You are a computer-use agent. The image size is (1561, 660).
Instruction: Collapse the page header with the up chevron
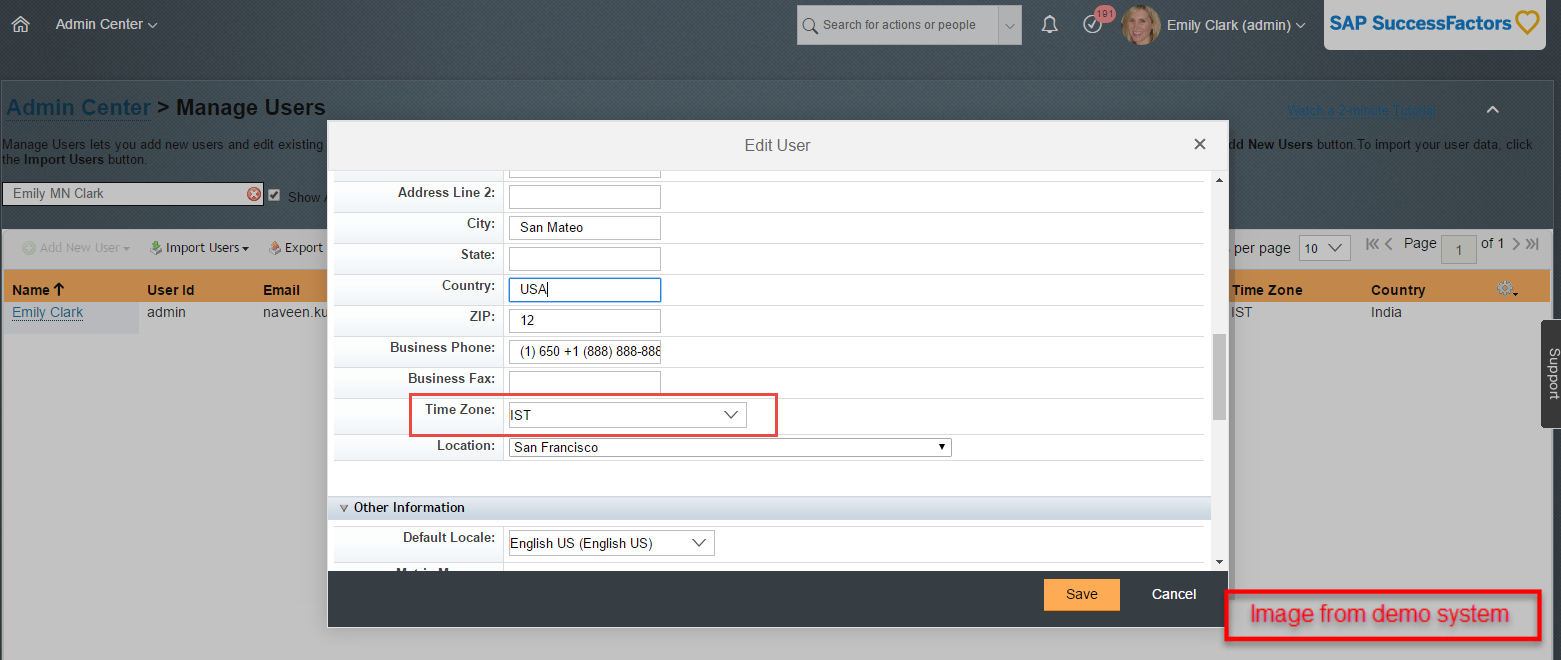click(x=1492, y=110)
